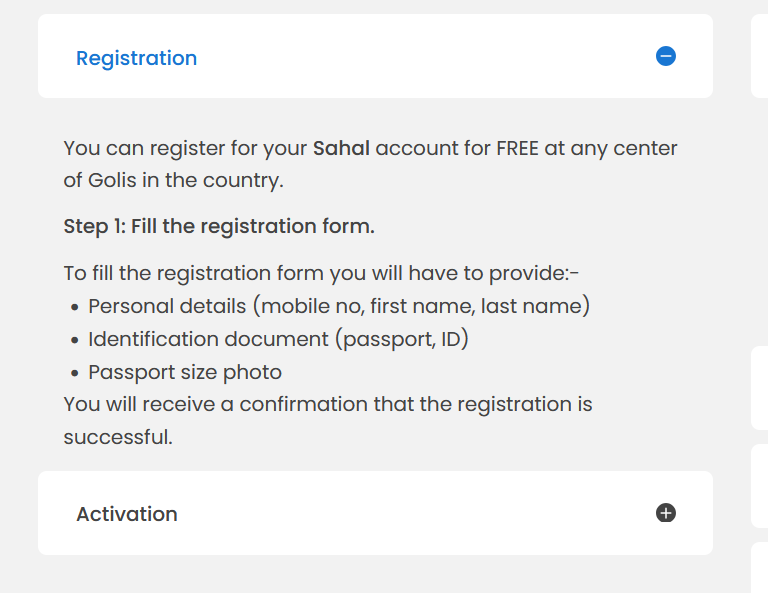
Task: Click the Passport size photo bullet item
Action: [185, 372]
